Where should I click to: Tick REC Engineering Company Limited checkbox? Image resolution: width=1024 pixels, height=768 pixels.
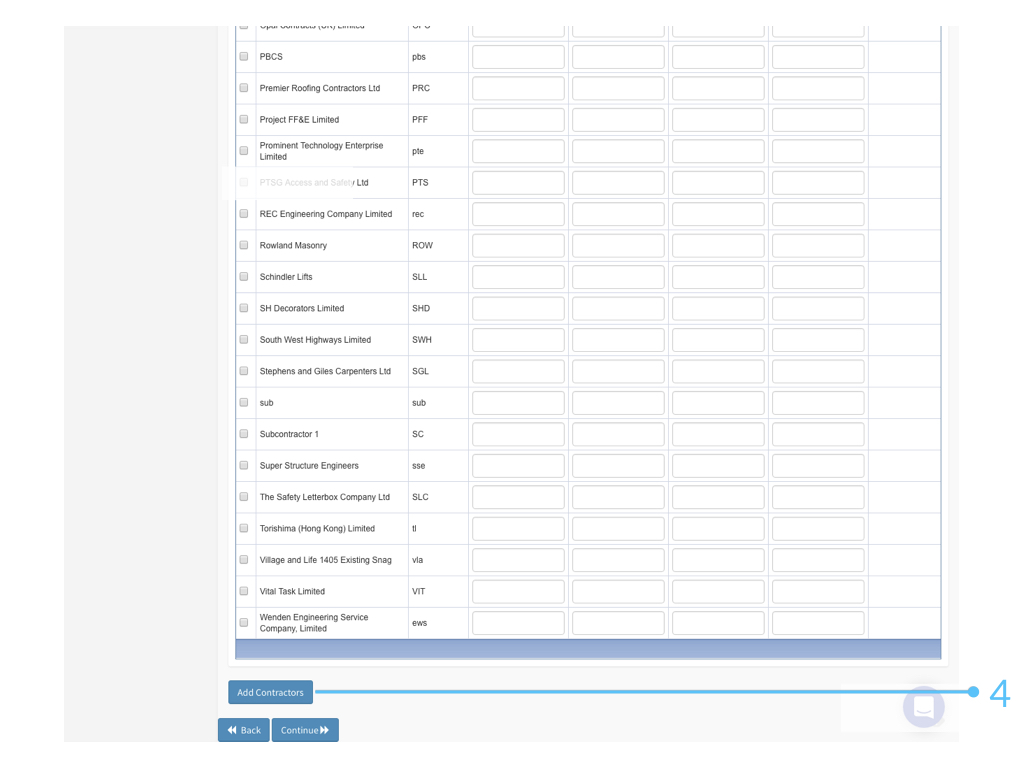(244, 214)
